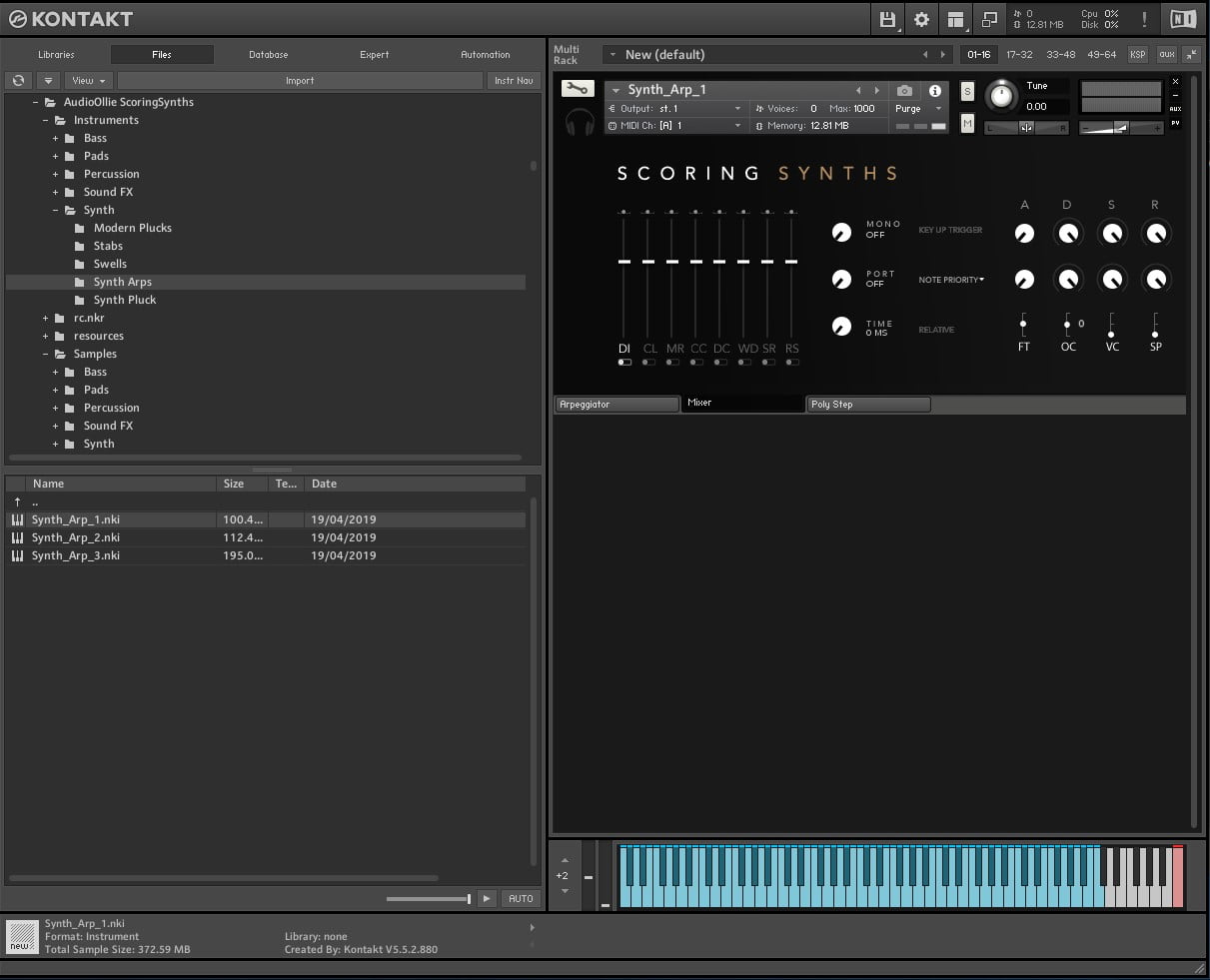Open the View dropdown in the browser
The height and width of the screenshot is (980, 1210).
89,80
